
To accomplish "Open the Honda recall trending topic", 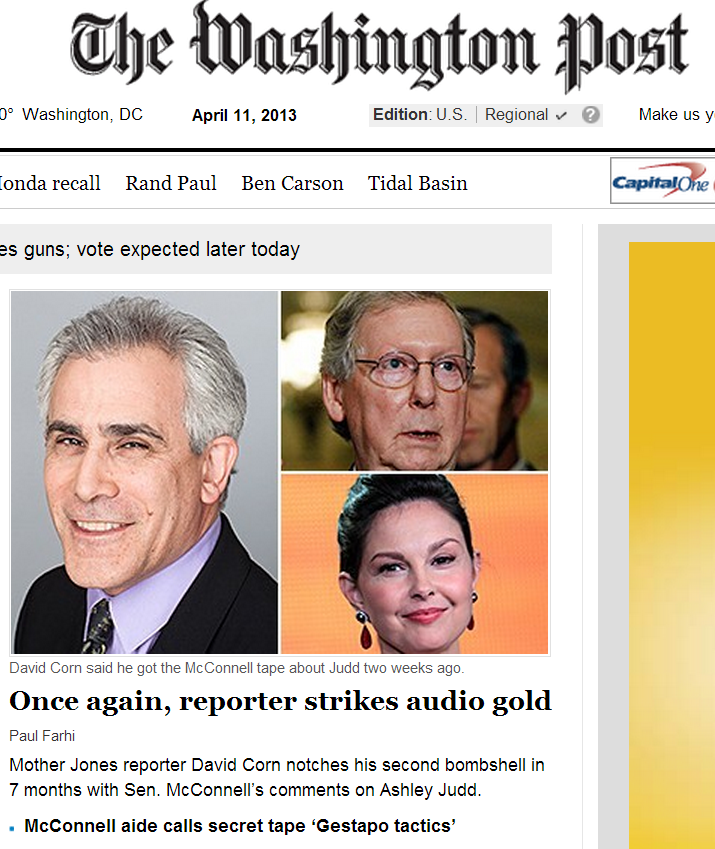I will tap(50, 184).
